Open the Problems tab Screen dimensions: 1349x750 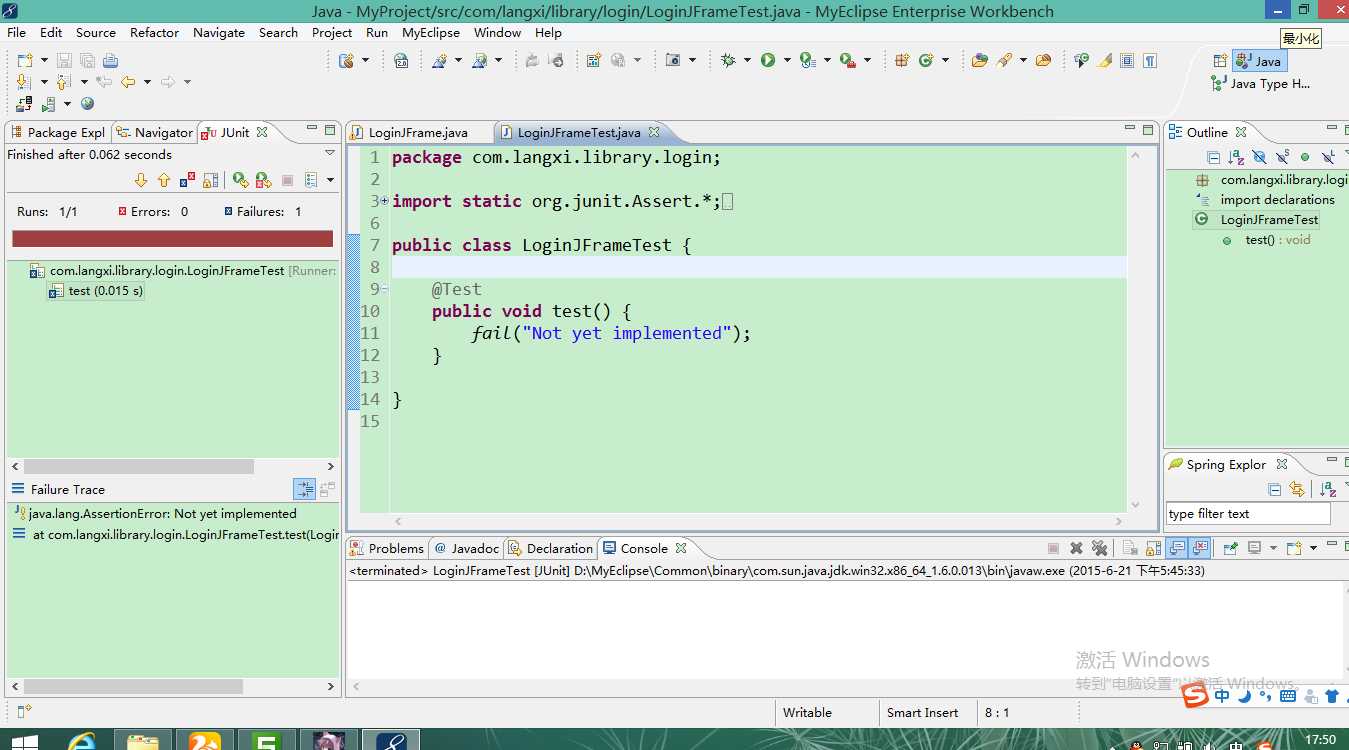388,548
